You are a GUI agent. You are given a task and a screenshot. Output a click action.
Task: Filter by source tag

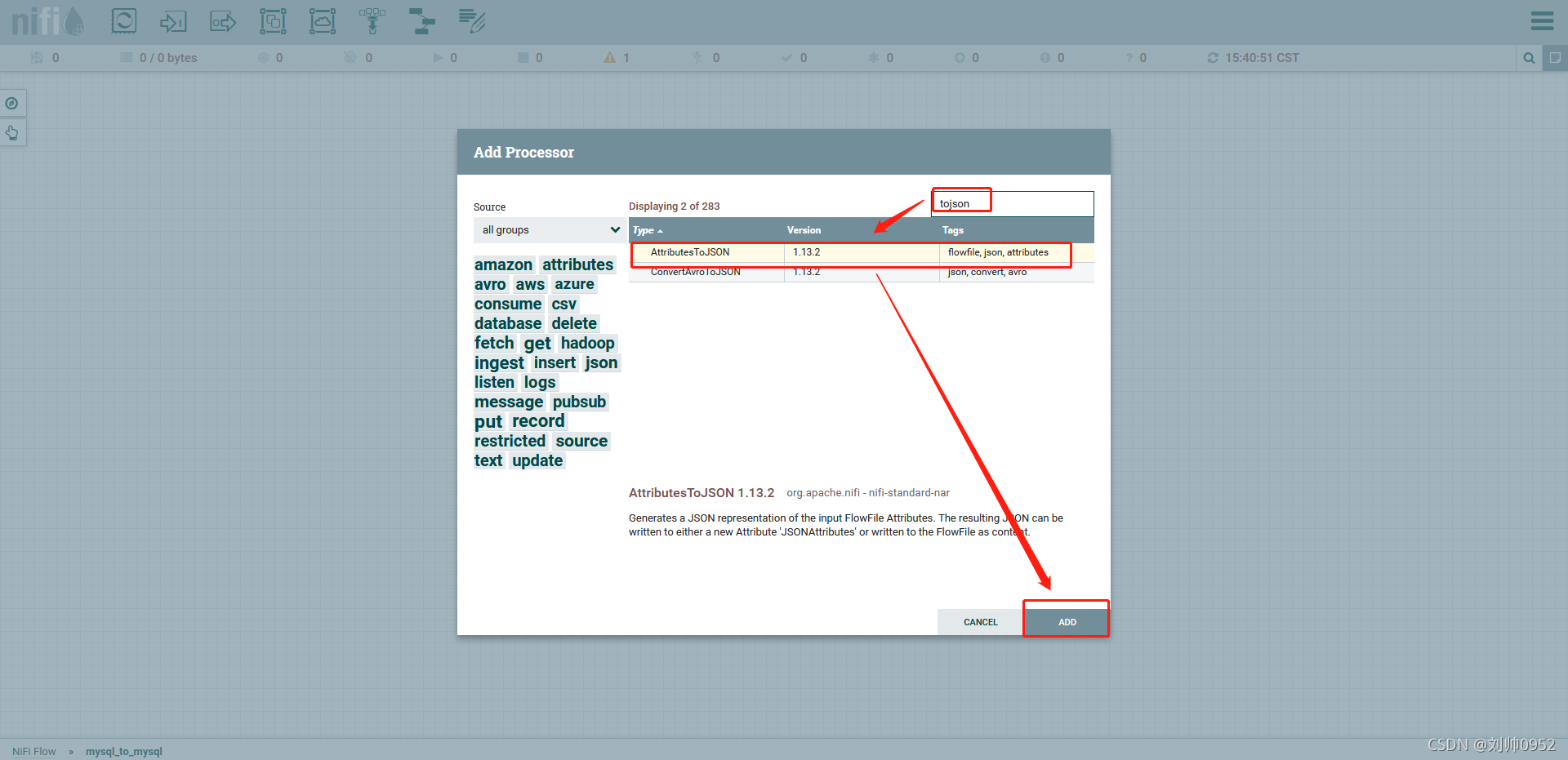pos(581,441)
